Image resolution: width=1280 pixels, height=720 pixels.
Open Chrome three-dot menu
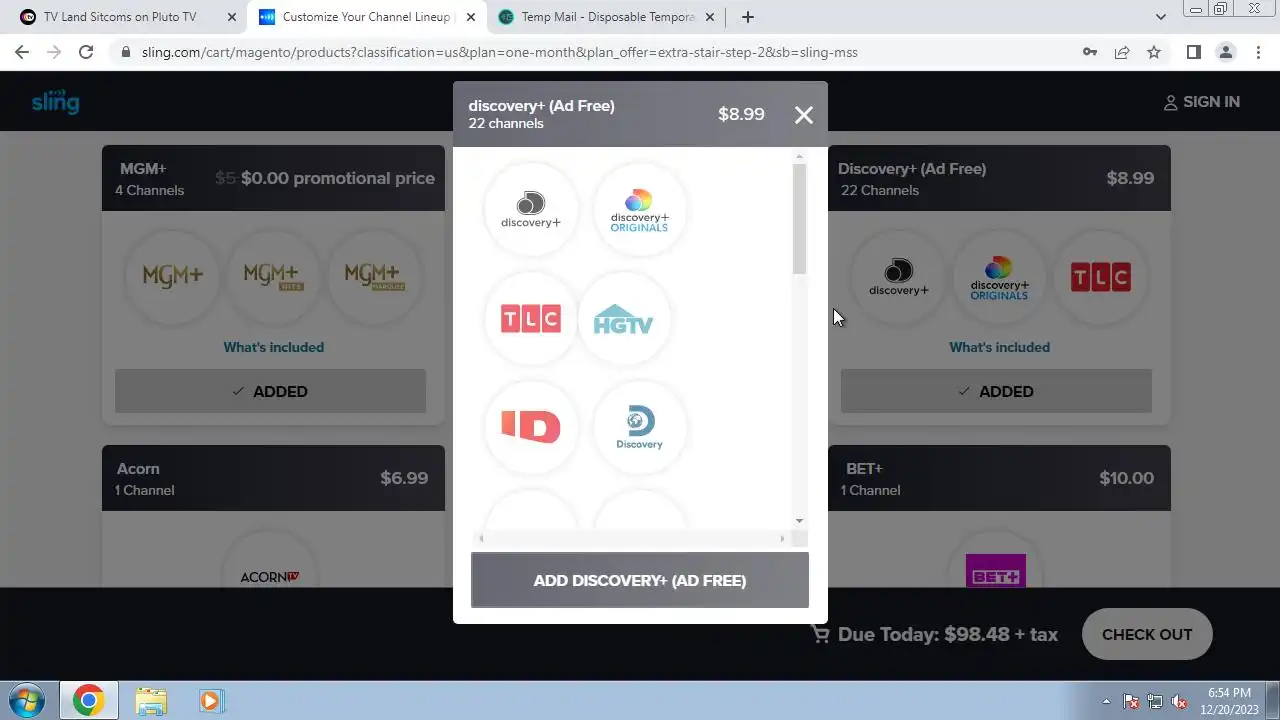[x=1258, y=52]
